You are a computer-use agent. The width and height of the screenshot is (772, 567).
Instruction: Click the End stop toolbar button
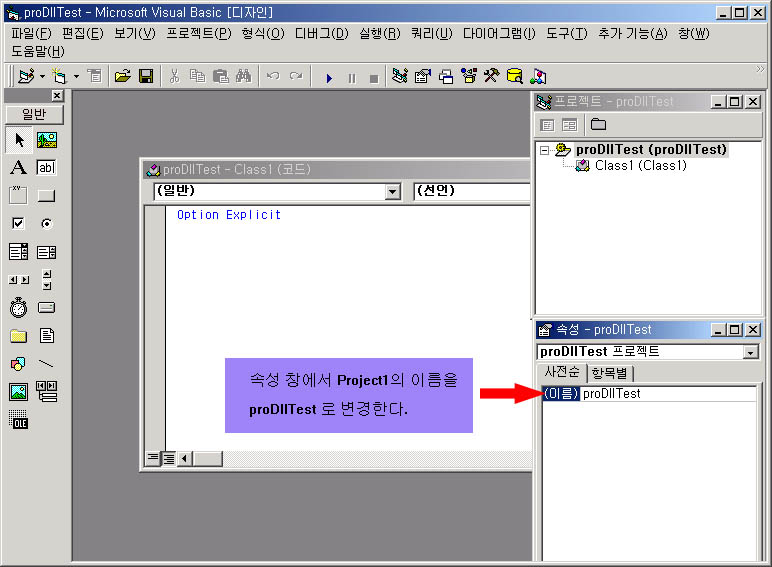[x=374, y=78]
